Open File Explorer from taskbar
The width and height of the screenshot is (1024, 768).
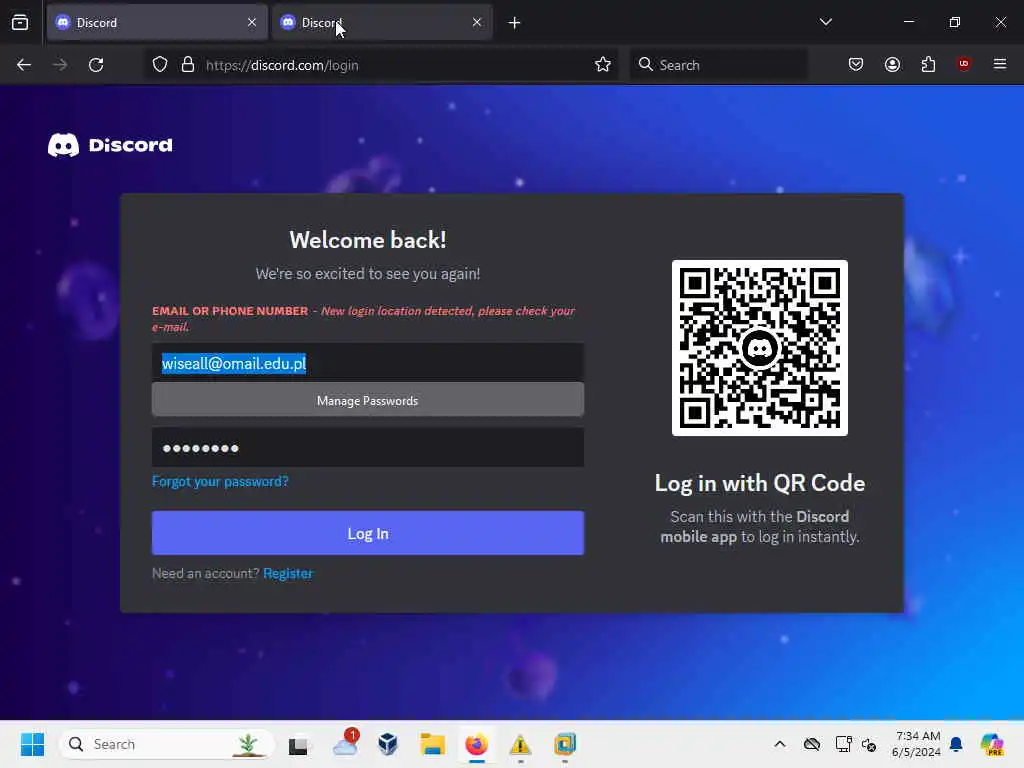(432, 744)
